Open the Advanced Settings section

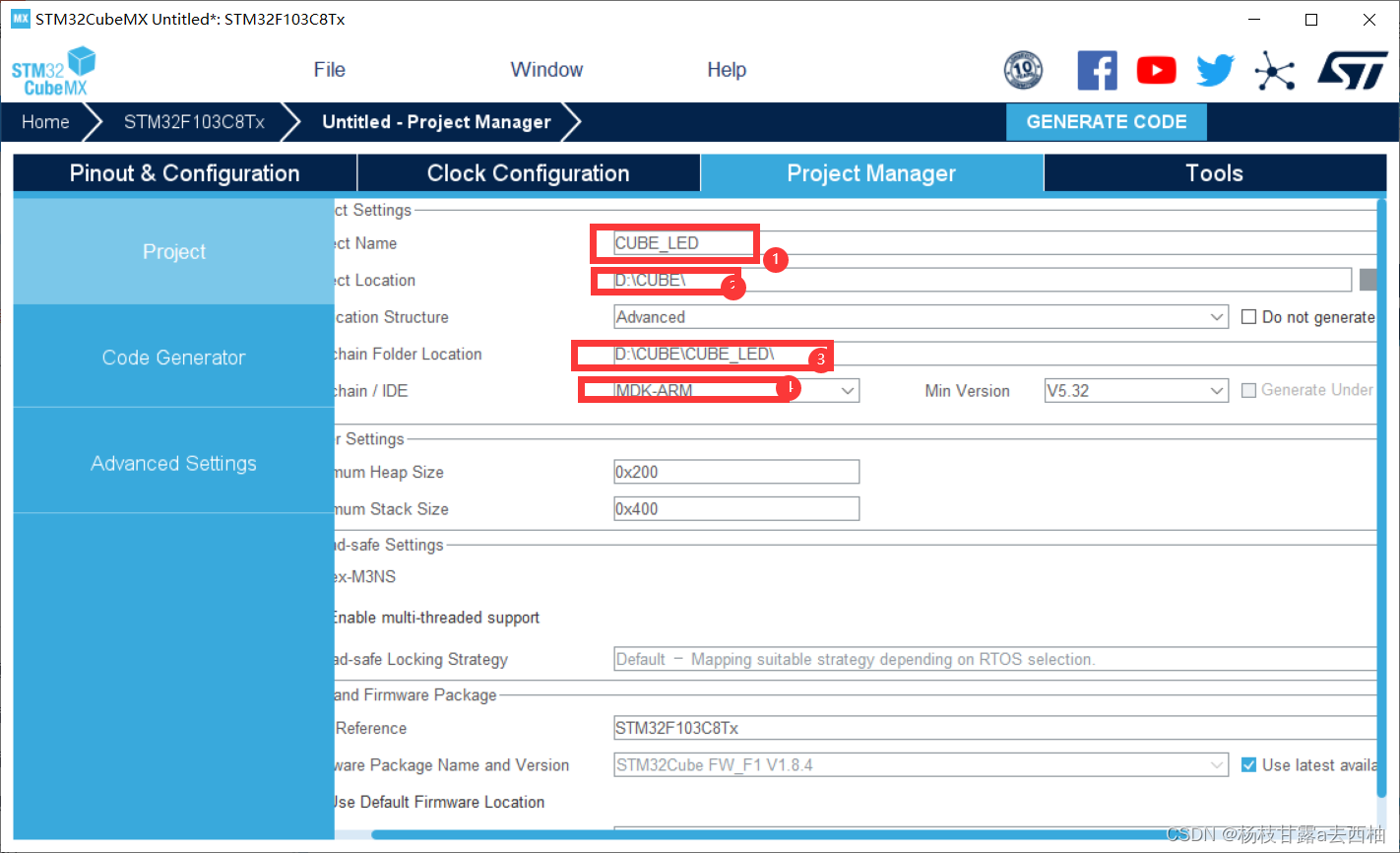pyautogui.click(x=173, y=463)
